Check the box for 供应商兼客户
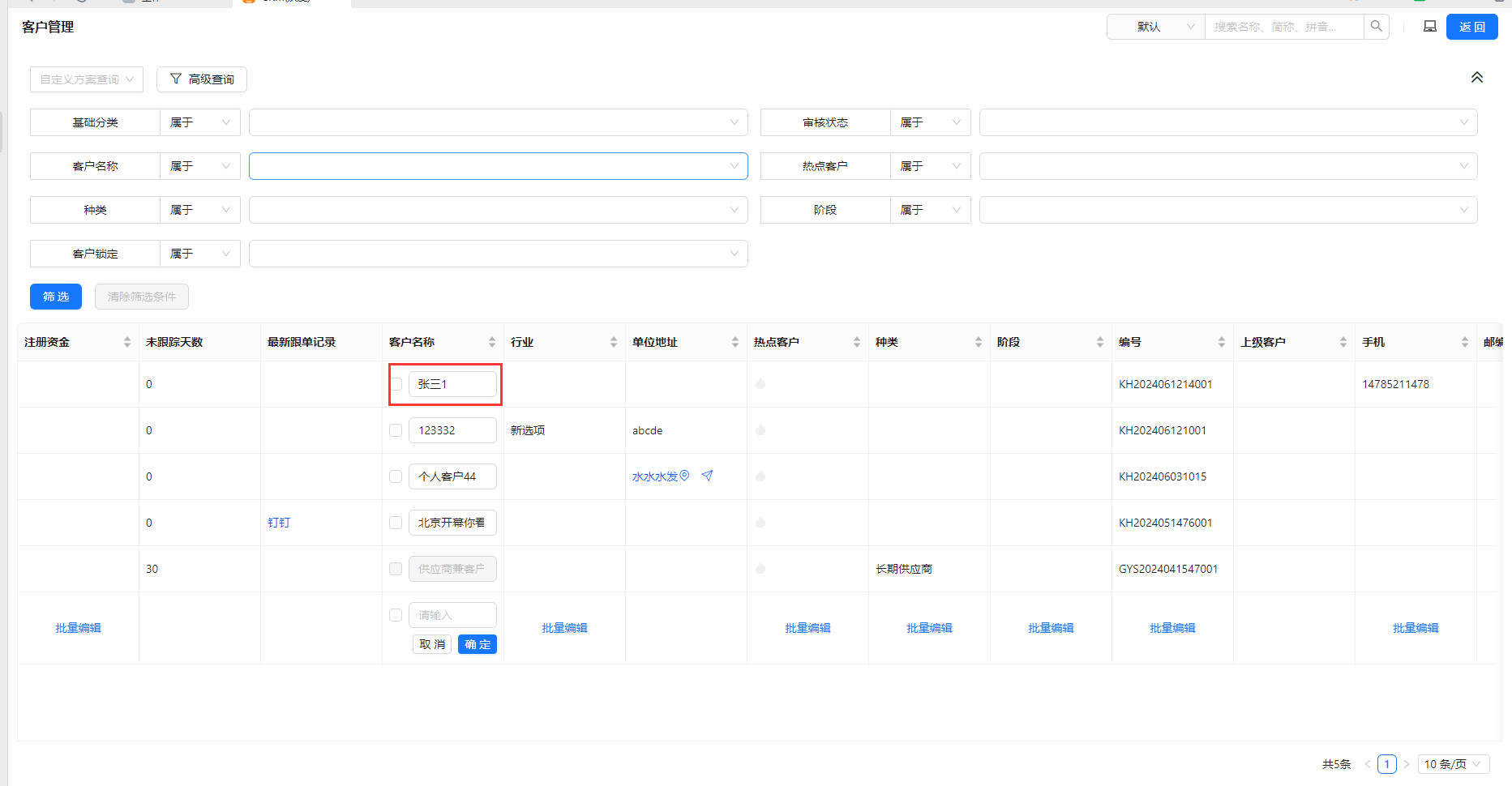Image resolution: width=1512 pixels, height=786 pixels. point(396,569)
